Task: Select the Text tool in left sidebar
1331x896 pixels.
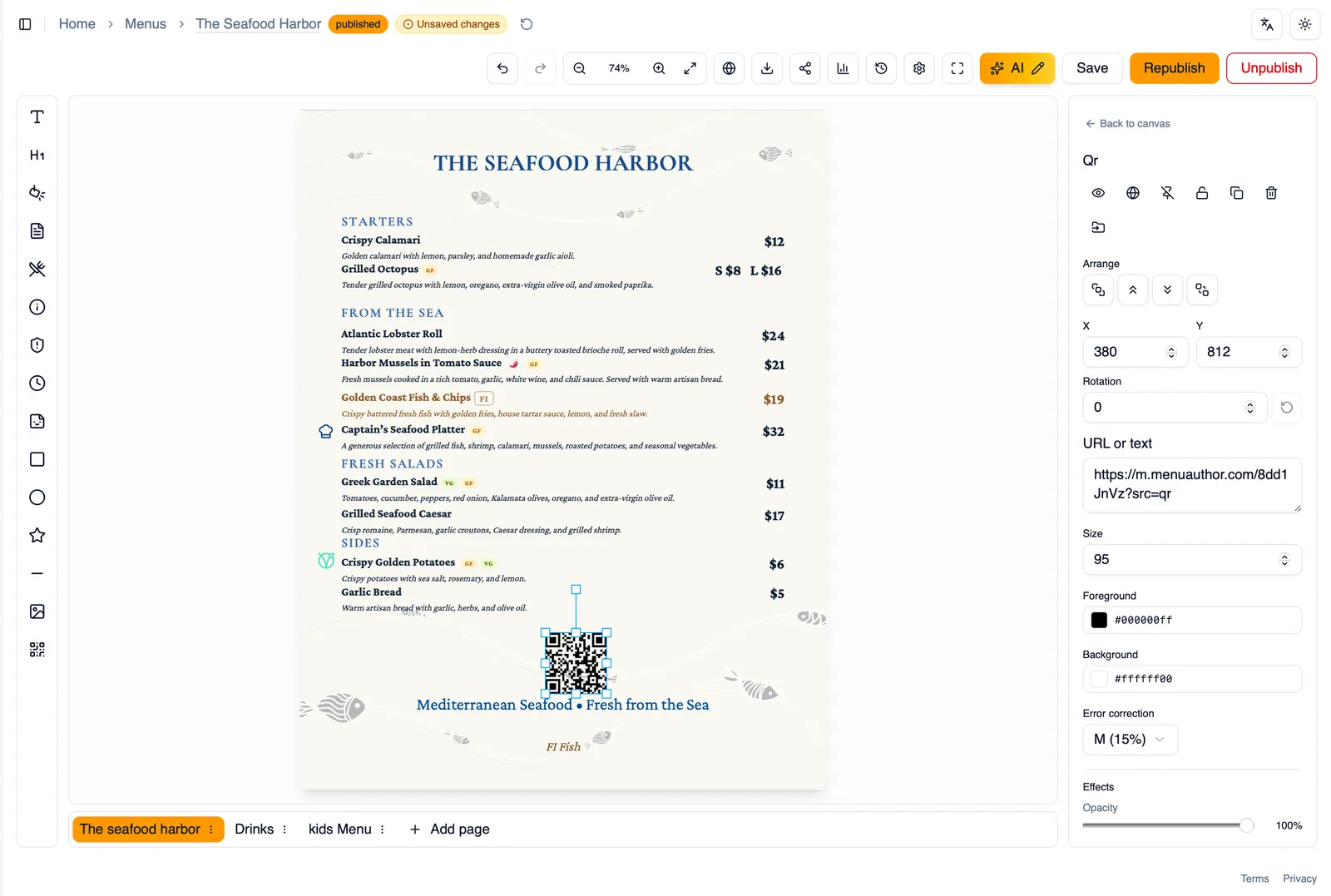Action: [x=37, y=117]
